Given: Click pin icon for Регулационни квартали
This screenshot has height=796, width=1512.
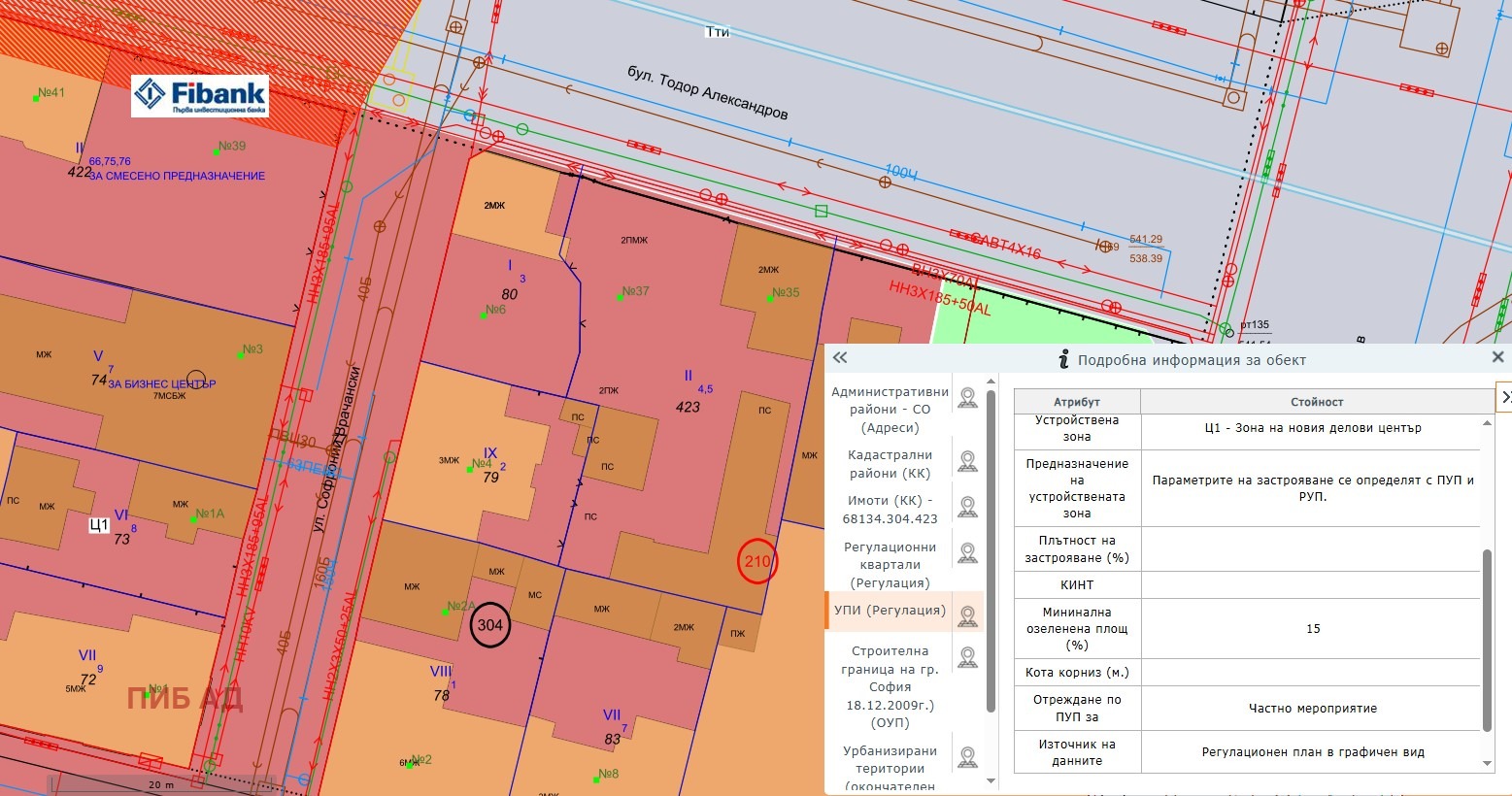Looking at the screenshot, I should coord(967,554).
